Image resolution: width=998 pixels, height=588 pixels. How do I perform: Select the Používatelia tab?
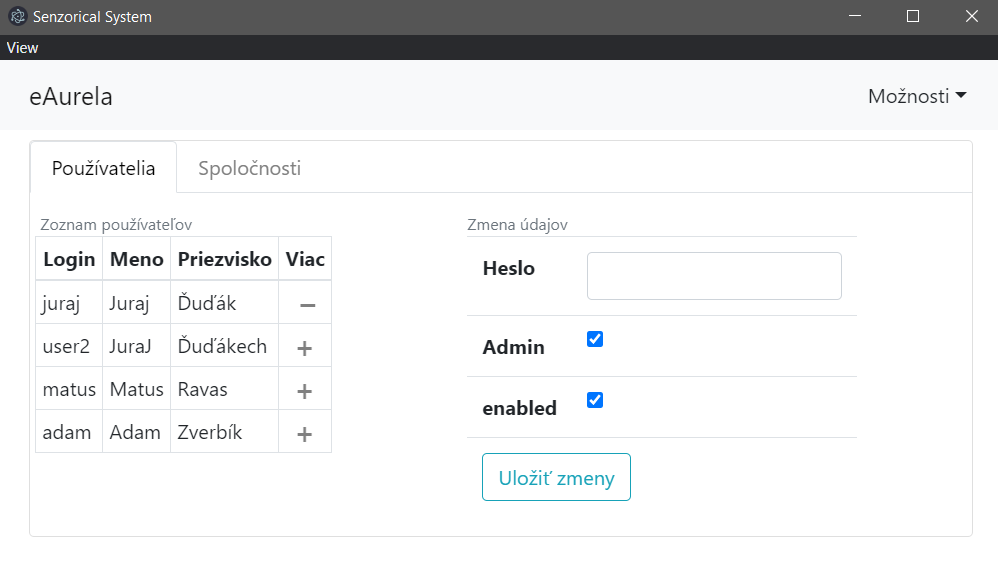104,168
